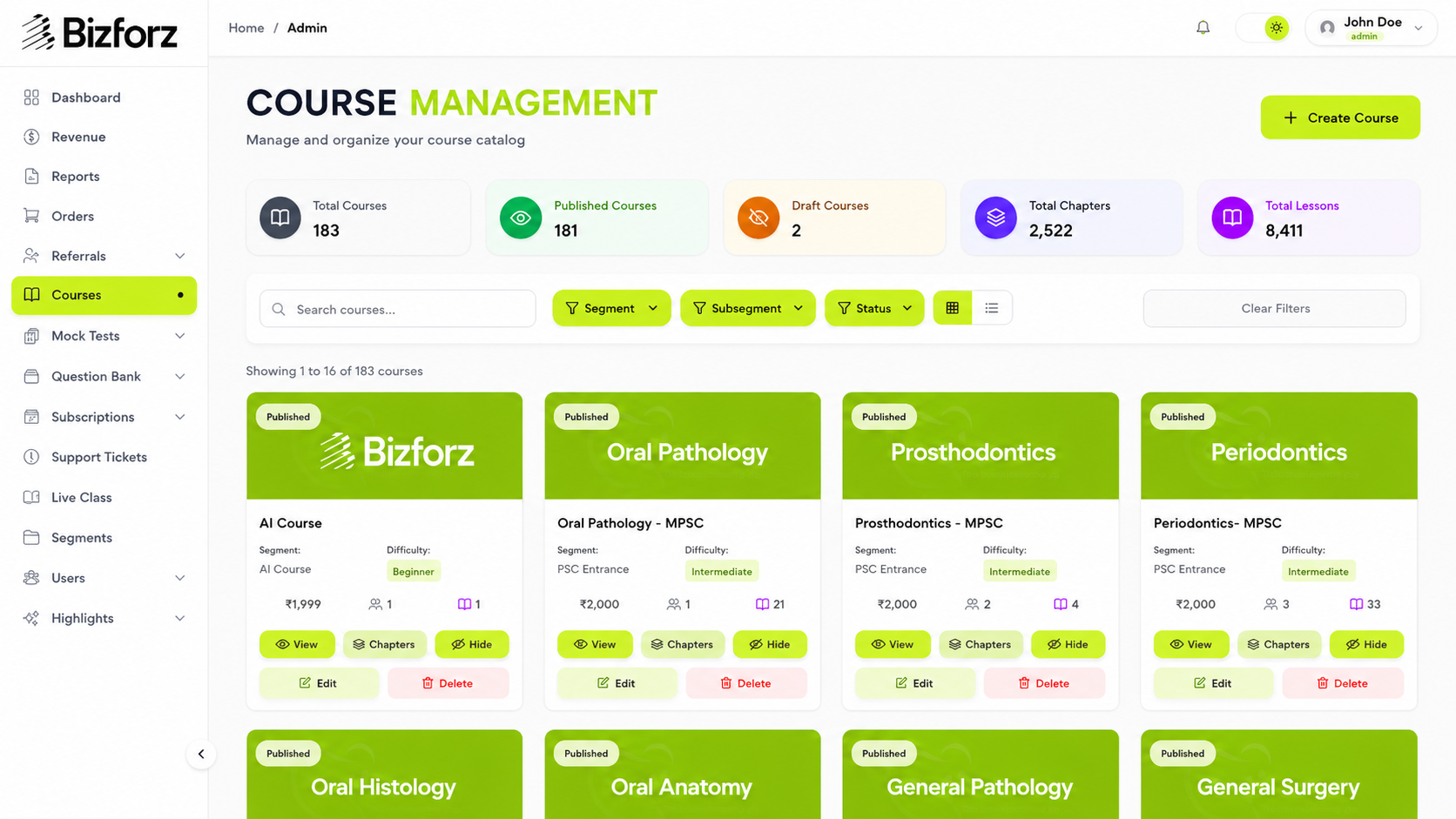The width and height of the screenshot is (1456, 819).
Task: Click the Revenue dollar icon in sidebar
Action: click(x=31, y=137)
